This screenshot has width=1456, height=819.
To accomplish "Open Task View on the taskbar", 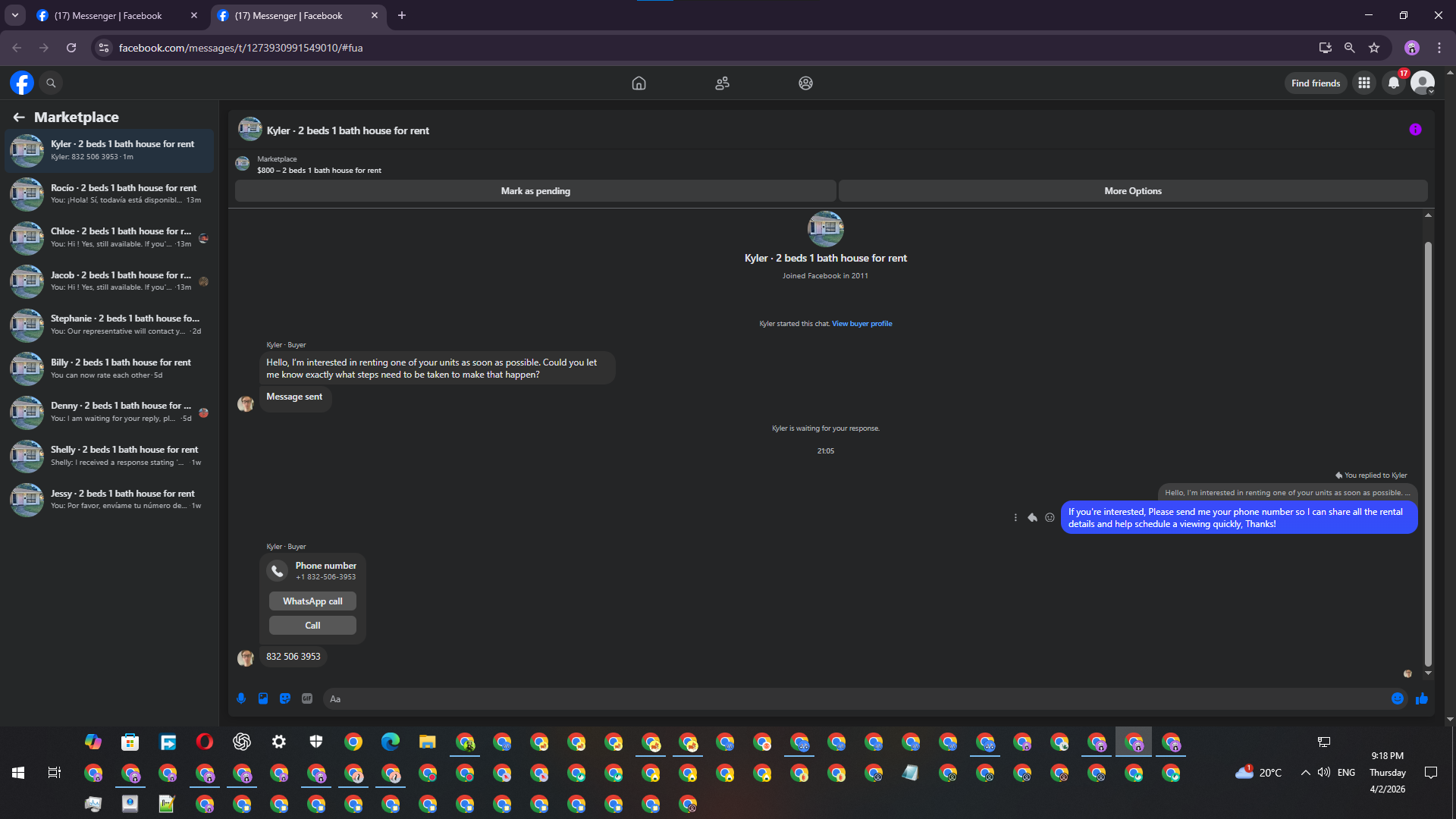I will coord(55,773).
